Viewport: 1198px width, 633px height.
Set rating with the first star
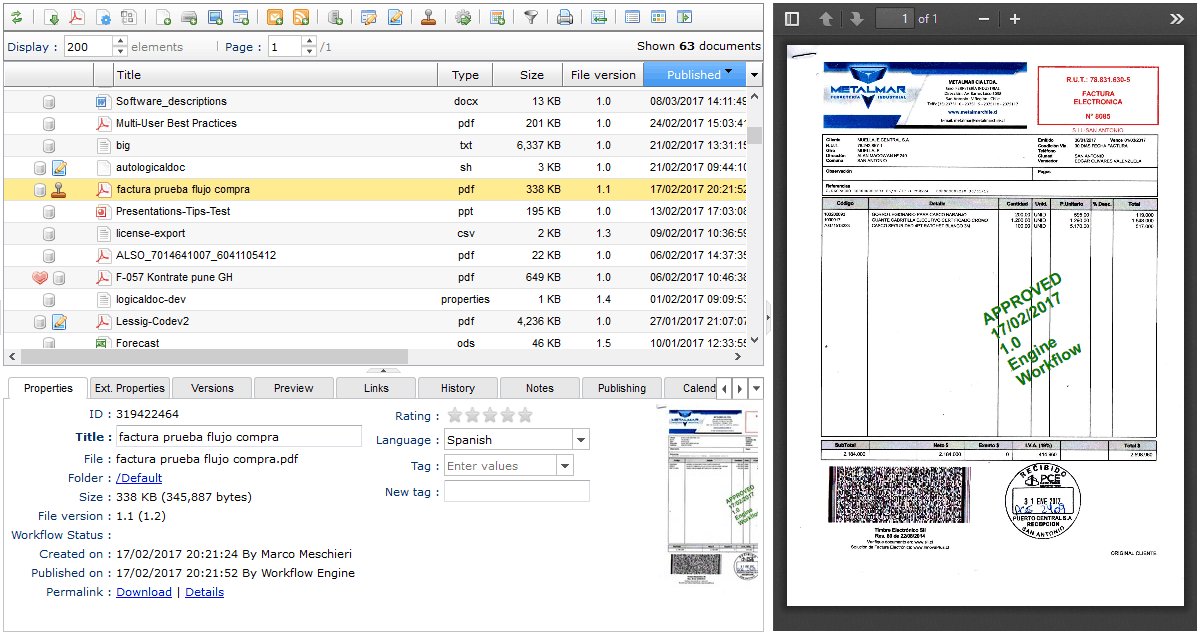coord(455,415)
